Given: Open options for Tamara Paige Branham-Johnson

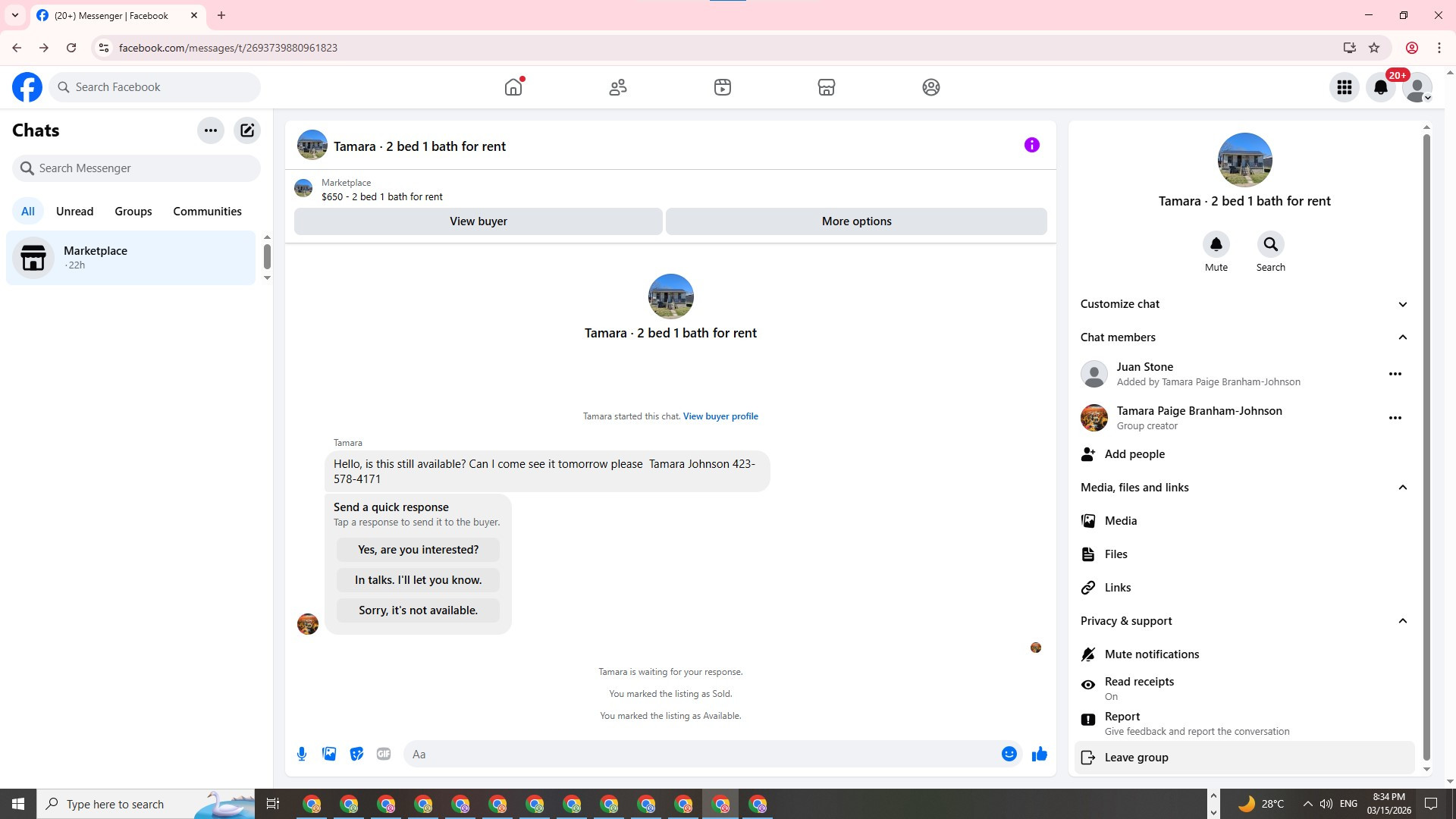Looking at the screenshot, I should (x=1395, y=418).
